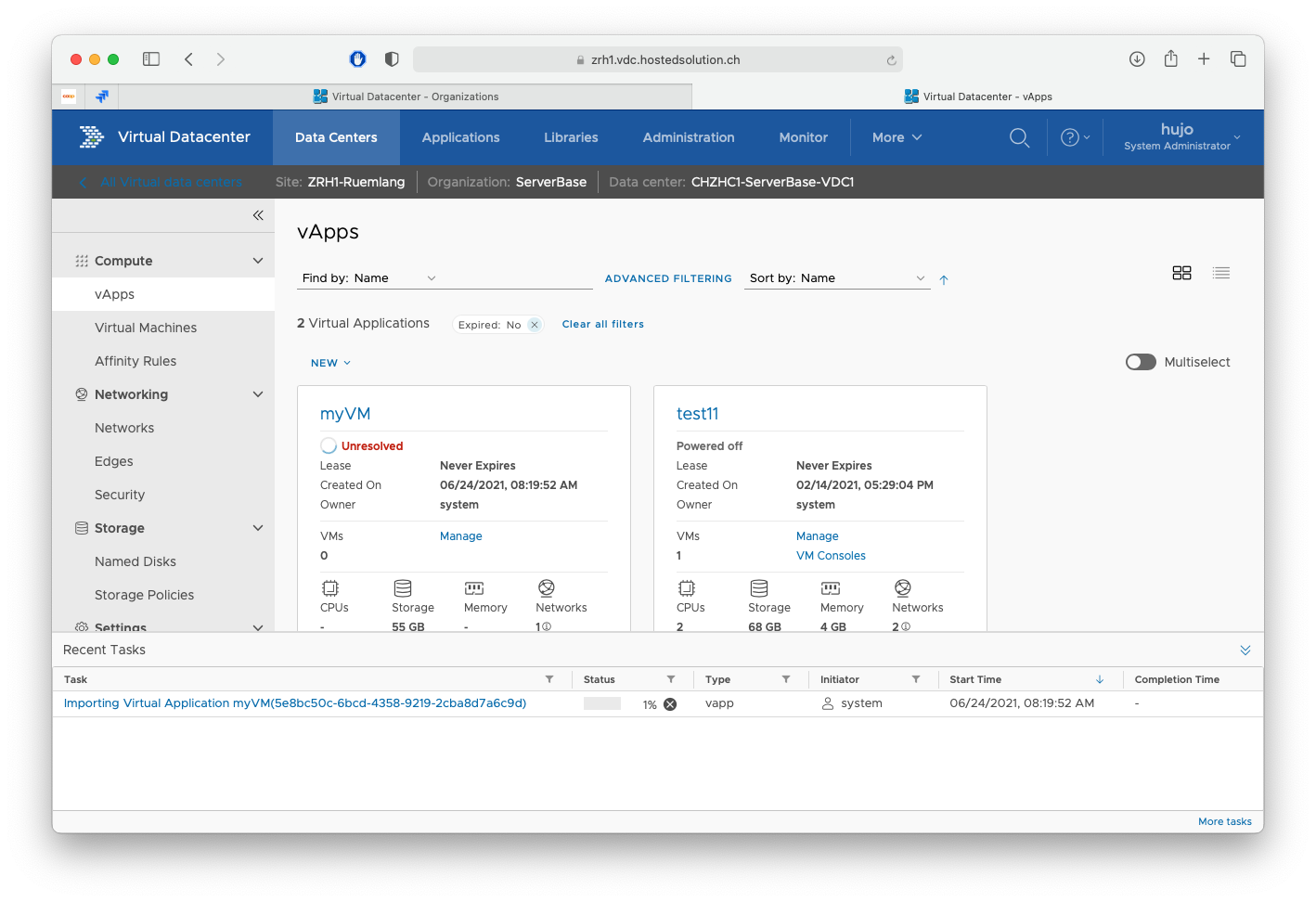Screen dimensions: 1316x902
Task: Click Manage in the test11 card
Action: pos(818,536)
